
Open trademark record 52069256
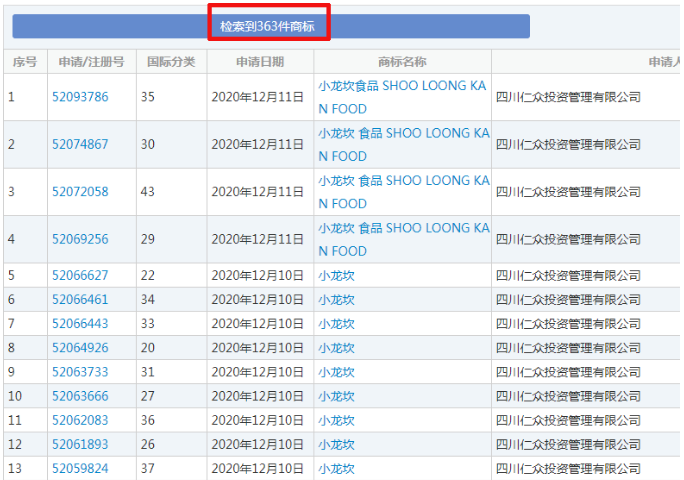(80, 239)
